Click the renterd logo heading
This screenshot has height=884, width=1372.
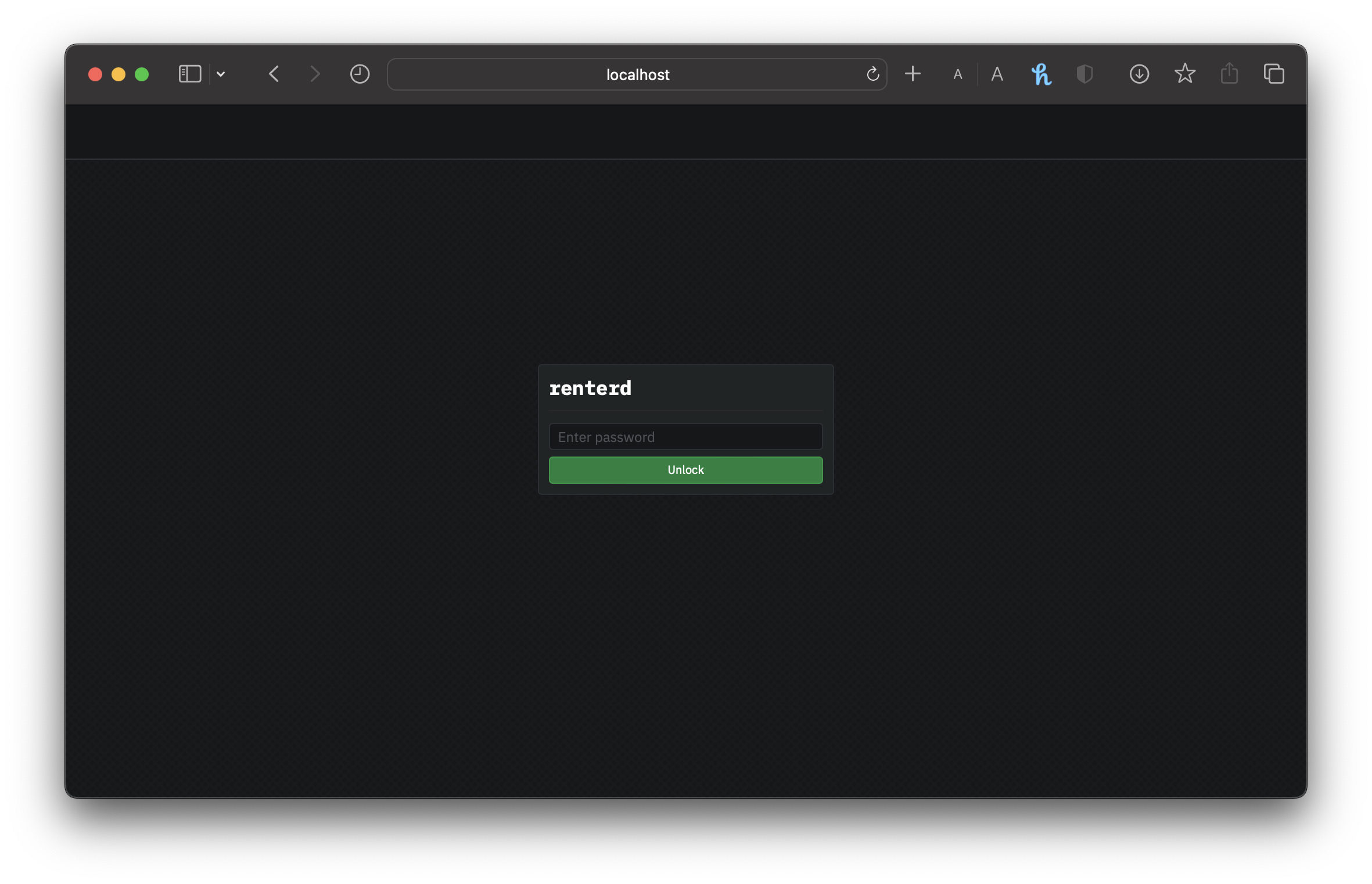point(590,388)
